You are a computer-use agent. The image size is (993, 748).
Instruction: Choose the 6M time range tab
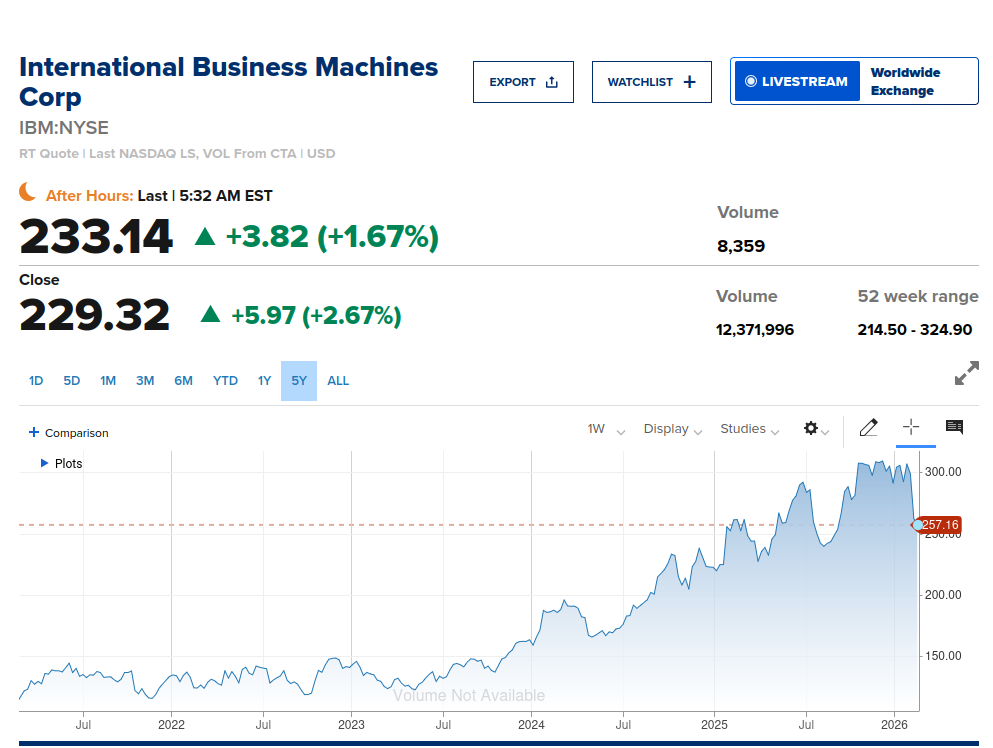point(183,381)
